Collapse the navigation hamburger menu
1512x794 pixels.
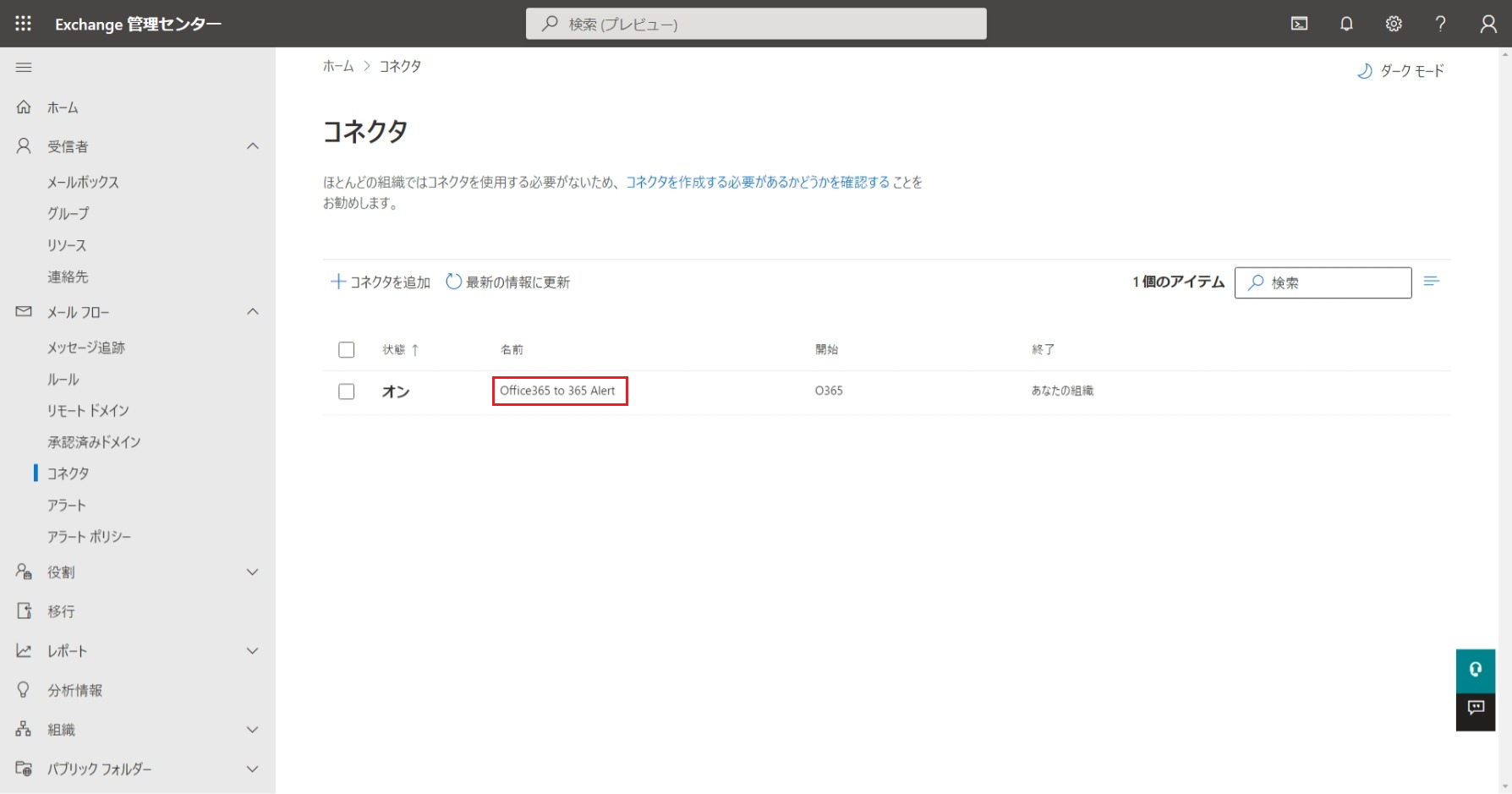(x=24, y=68)
